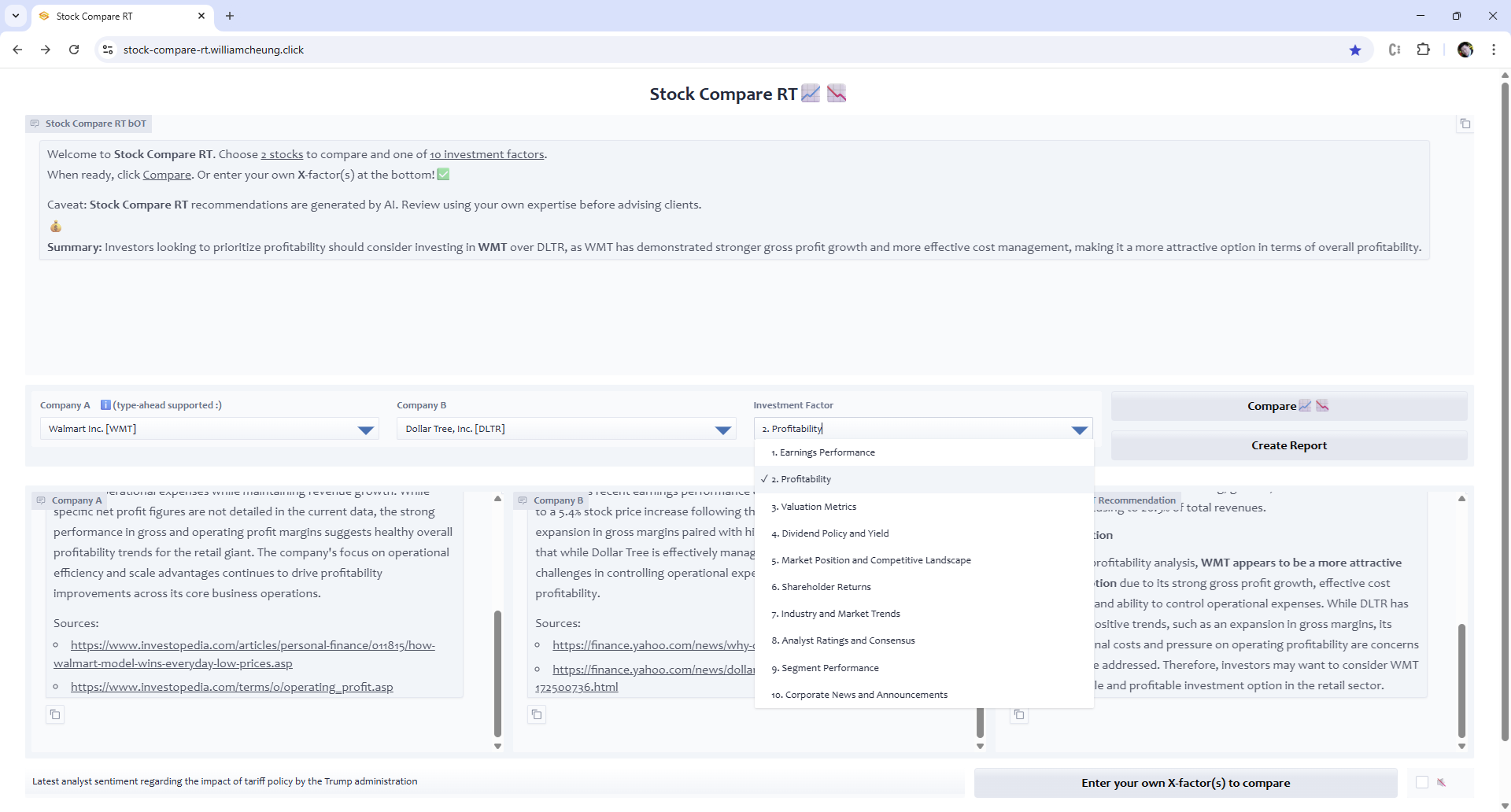Click the Company A scrollbar thumb
Image resolution: width=1511 pixels, height=812 pixels.
(497, 674)
